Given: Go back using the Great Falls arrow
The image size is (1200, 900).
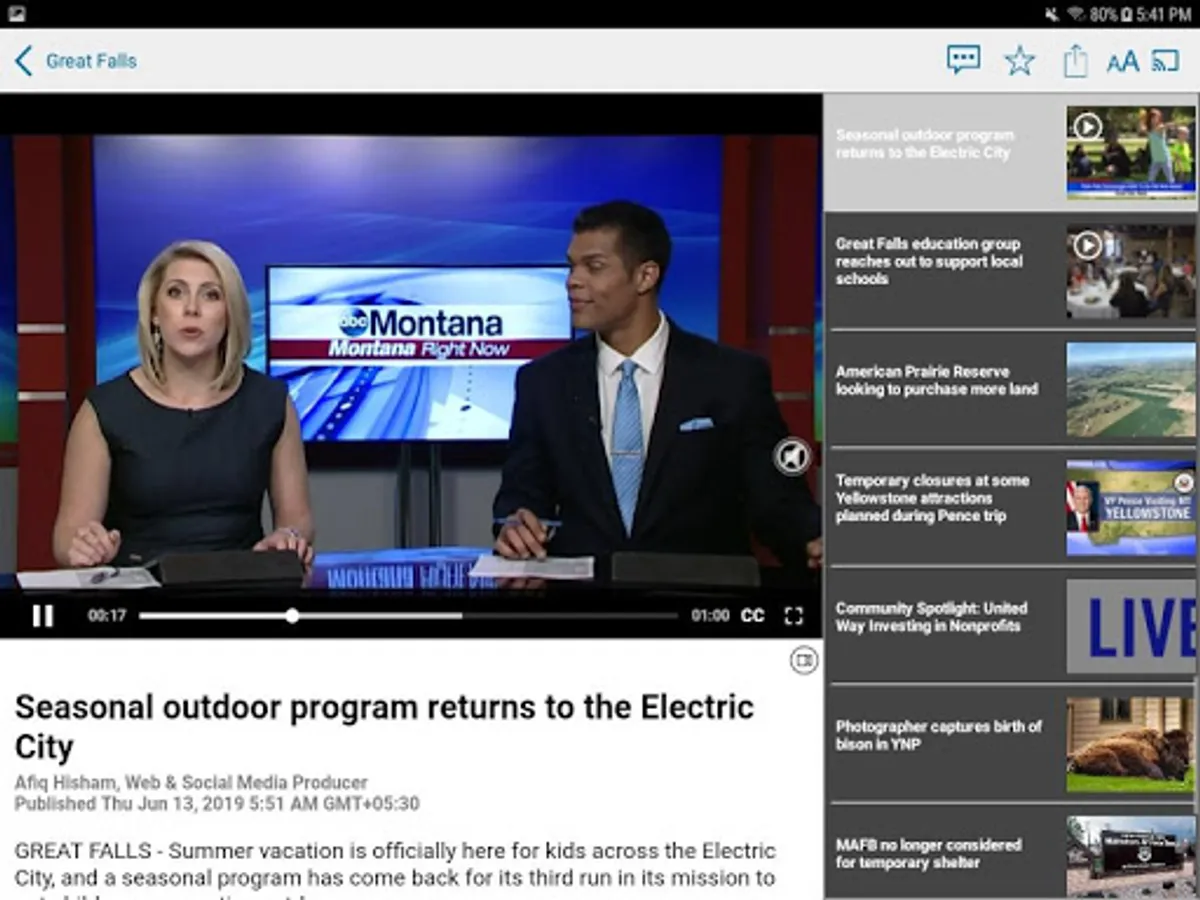Looking at the screenshot, I should (x=23, y=61).
